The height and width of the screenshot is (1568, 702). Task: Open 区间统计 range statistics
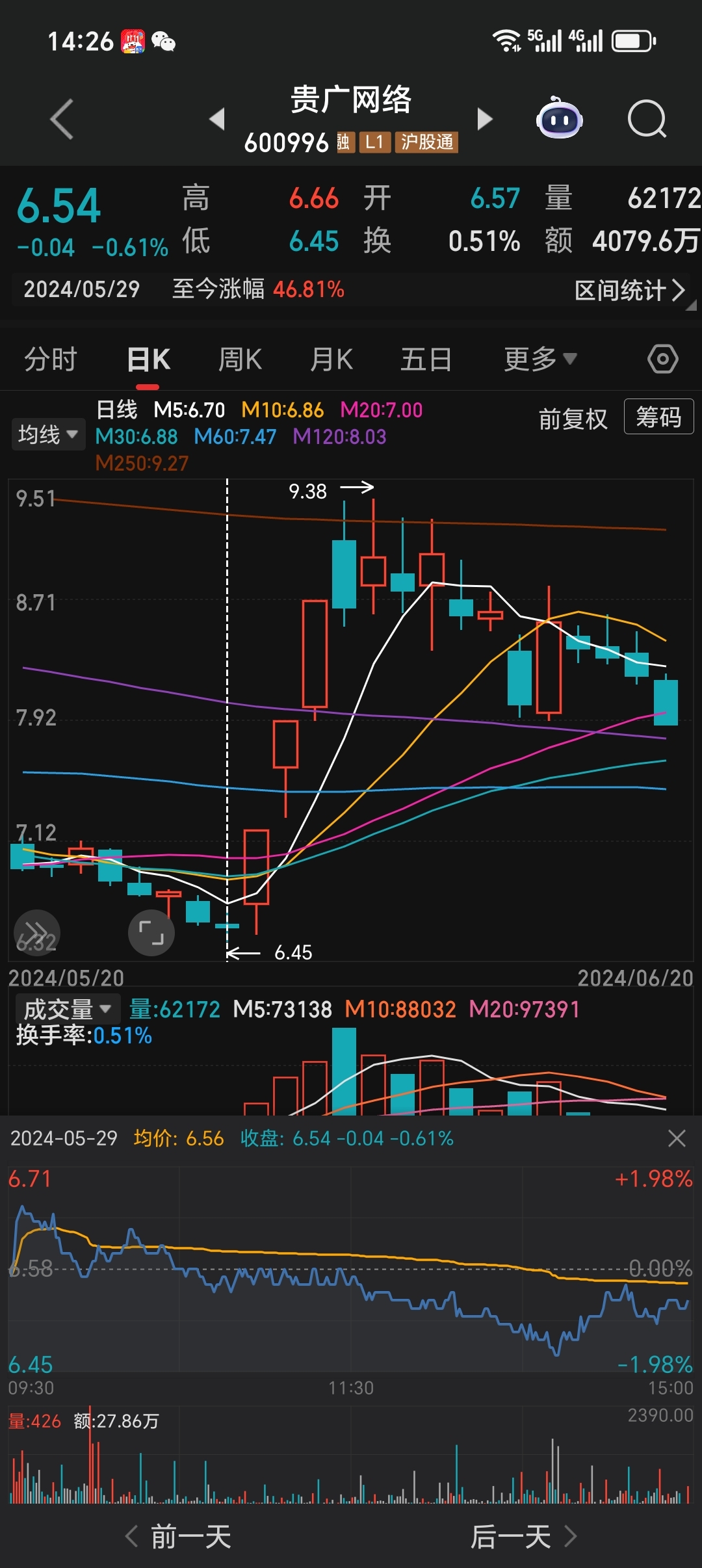629,290
